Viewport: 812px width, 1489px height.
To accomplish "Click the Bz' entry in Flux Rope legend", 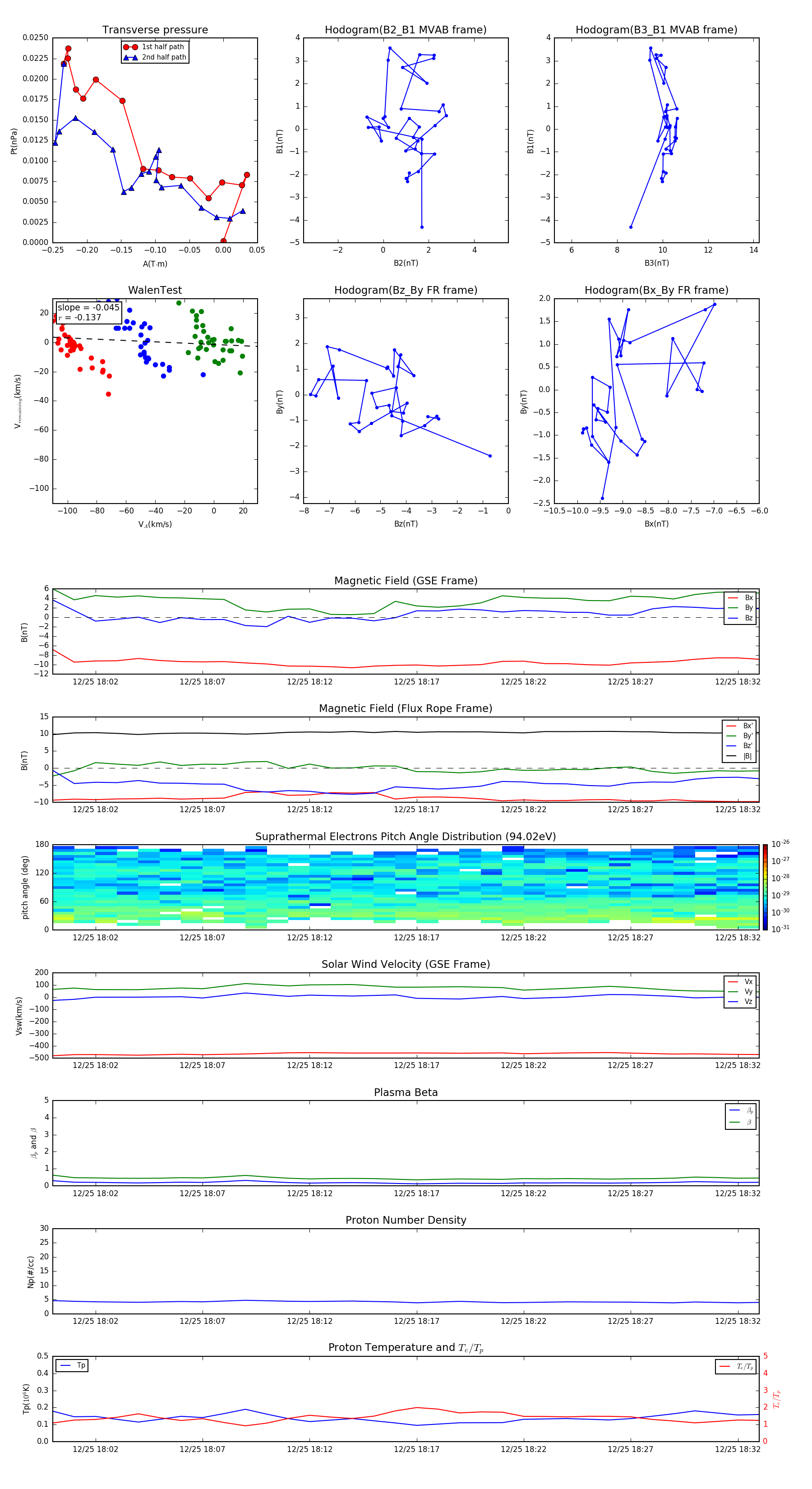I will pos(739,746).
